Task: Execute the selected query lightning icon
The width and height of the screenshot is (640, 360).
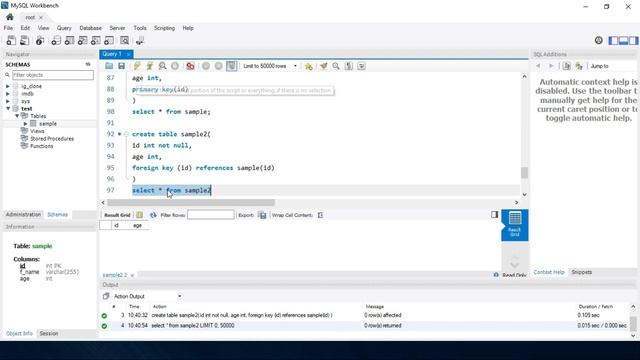Action: click(x=137, y=66)
